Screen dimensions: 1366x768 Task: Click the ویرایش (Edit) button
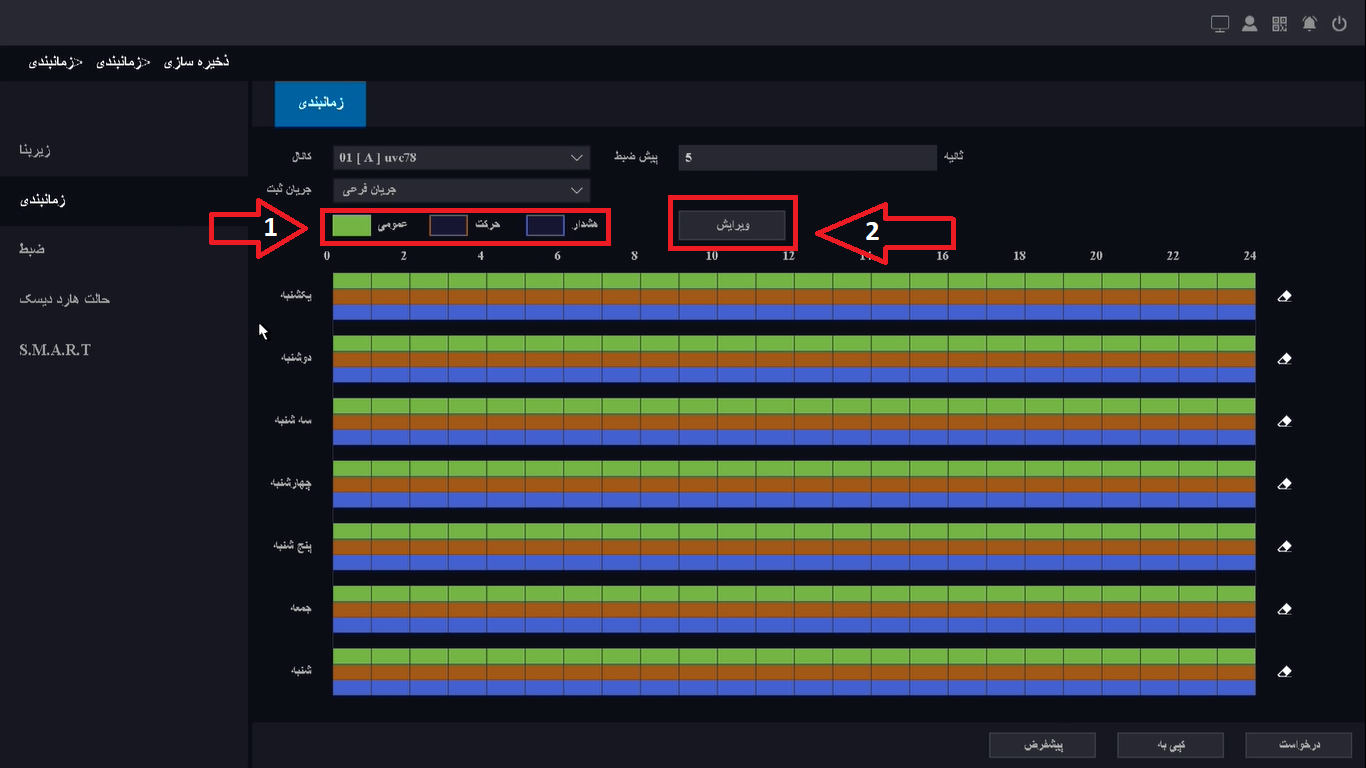(x=732, y=225)
